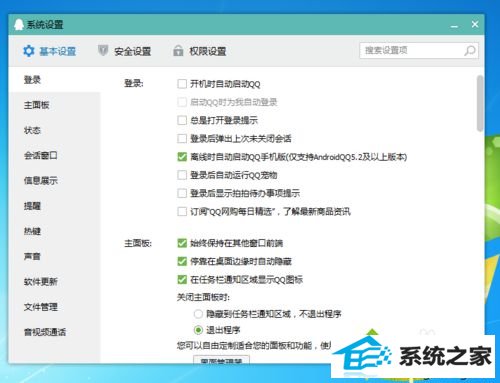Image resolution: width=500 pixels, height=383 pixels.
Task: Open 声音 settings in sidebar
Action: pos(55,256)
